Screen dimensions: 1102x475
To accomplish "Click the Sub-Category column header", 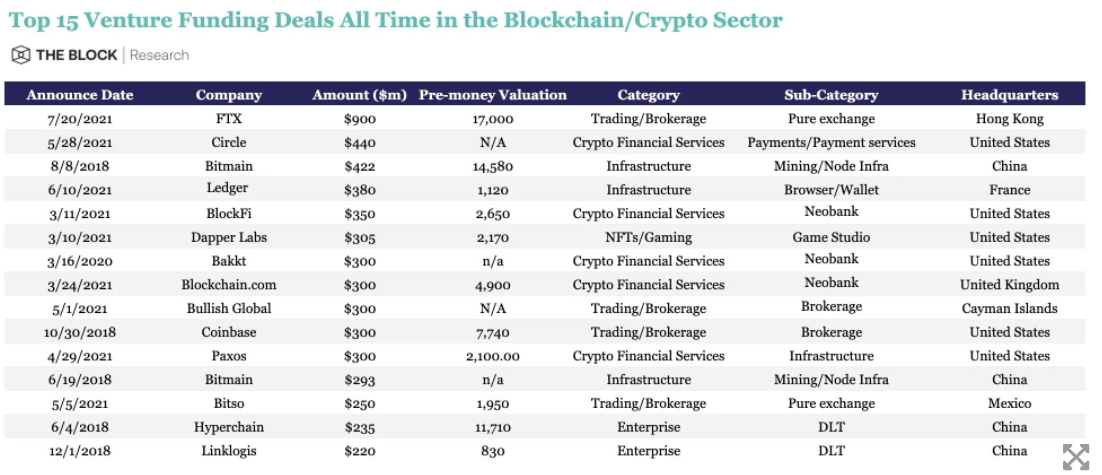I will pyautogui.click(x=831, y=95).
